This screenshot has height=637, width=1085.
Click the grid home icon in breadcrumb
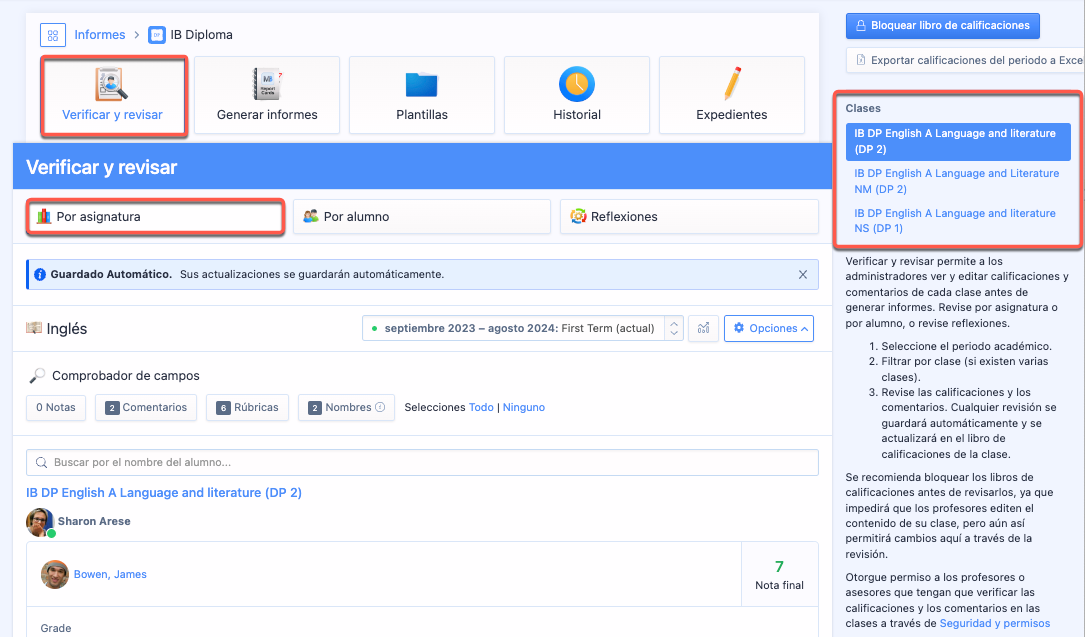(x=53, y=35)
